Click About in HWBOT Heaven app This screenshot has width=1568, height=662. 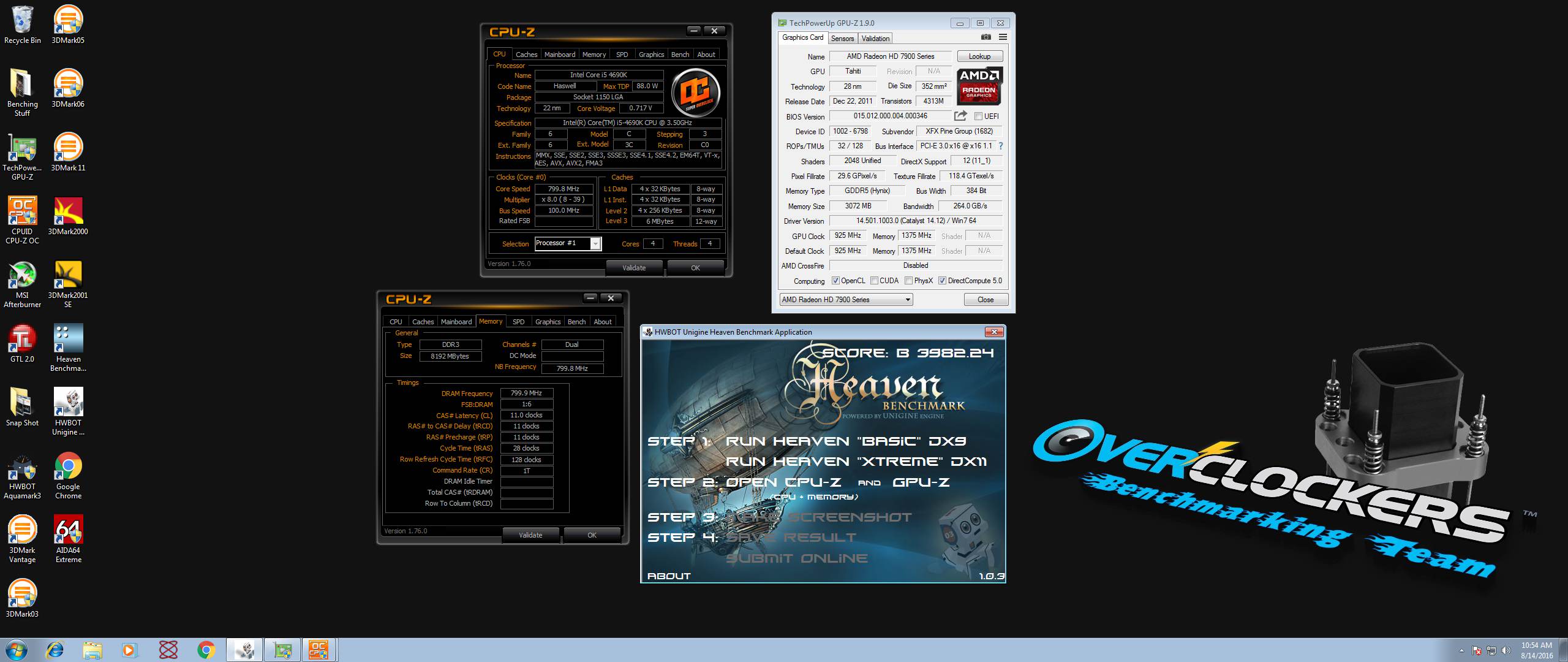(x=668, y=576)
